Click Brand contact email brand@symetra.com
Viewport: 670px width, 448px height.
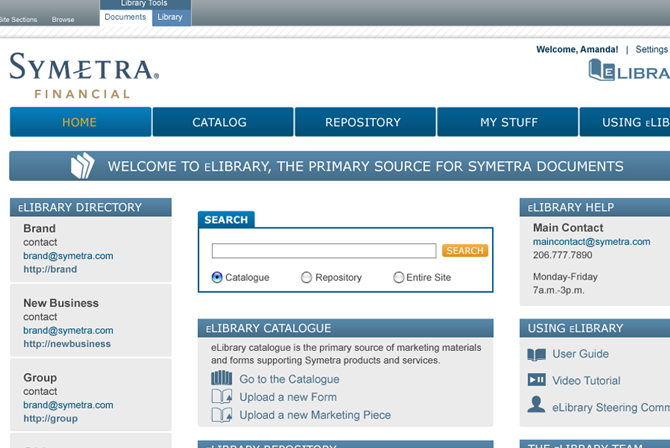(68, 256)
